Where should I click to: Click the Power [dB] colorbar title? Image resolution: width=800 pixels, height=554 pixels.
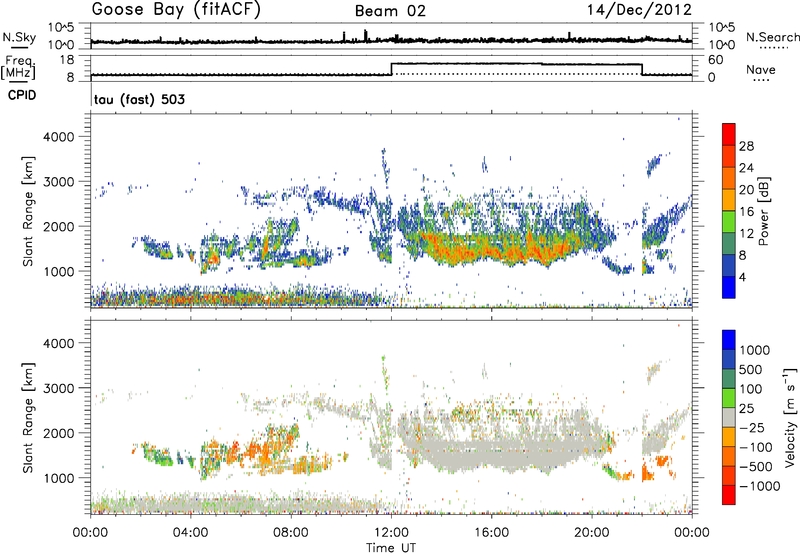pos(764,211)
